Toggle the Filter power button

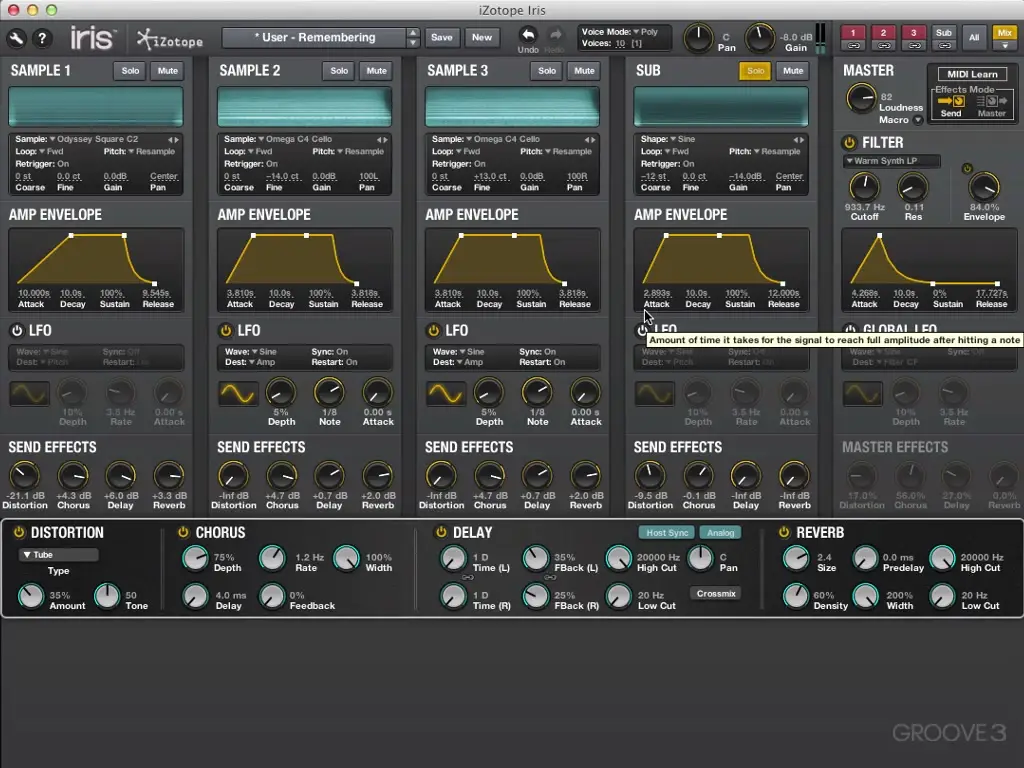(x=849, y=142)
